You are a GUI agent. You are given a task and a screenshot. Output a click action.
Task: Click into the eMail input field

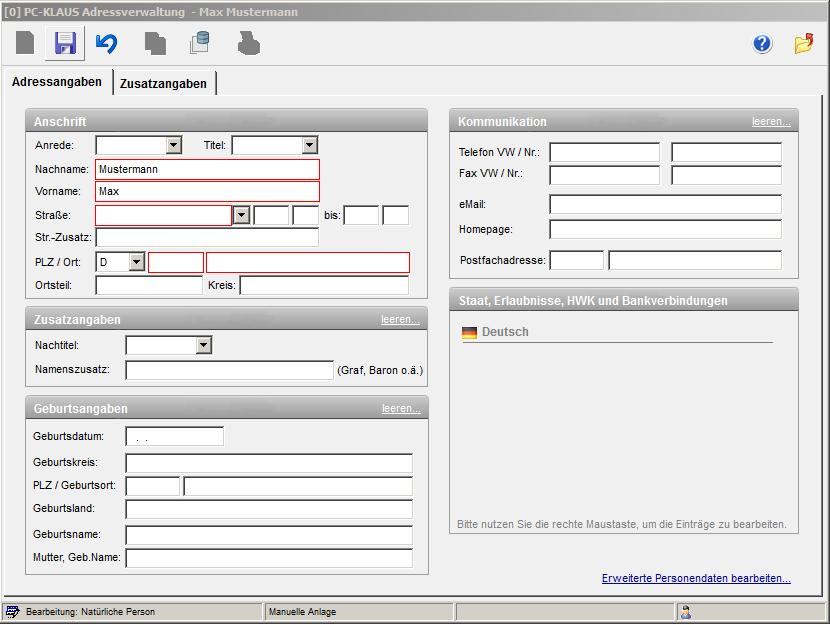coord(665,205)
